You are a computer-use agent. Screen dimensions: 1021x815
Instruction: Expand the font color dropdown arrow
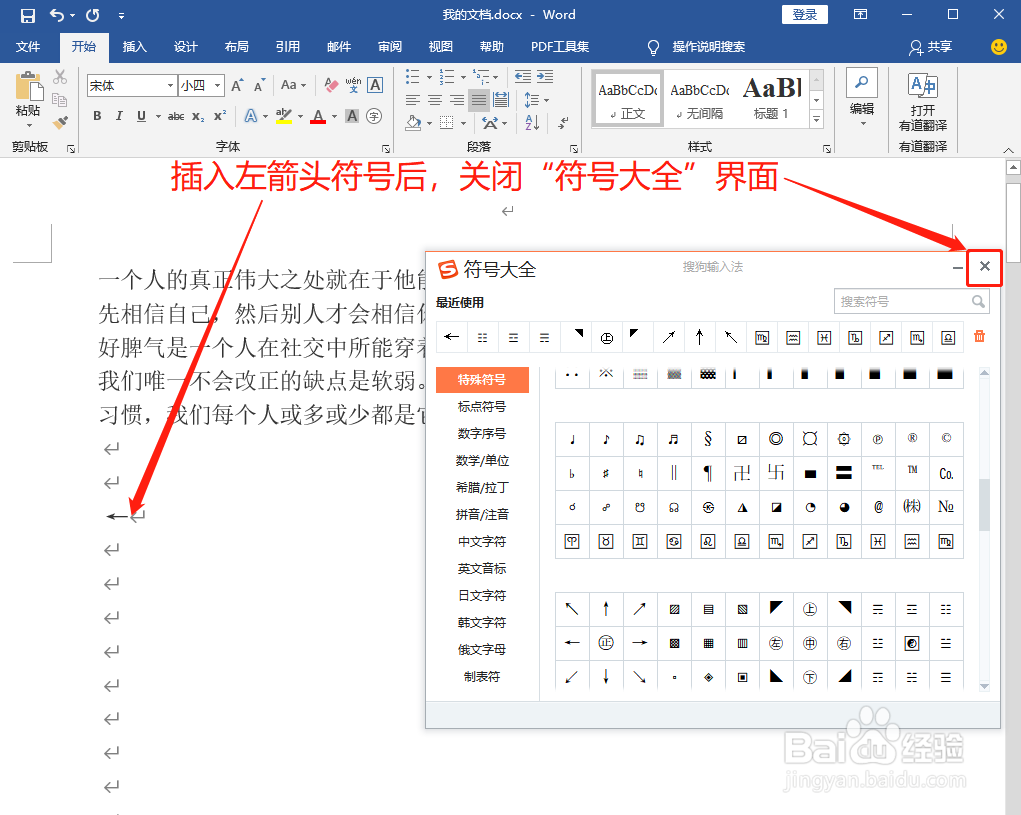[x=334, y=116]
